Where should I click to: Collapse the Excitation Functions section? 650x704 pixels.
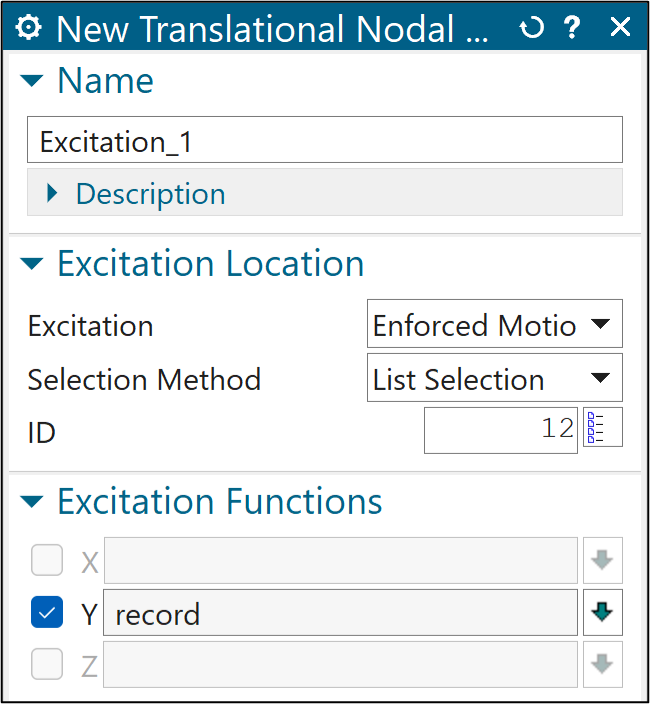[33, 501]
